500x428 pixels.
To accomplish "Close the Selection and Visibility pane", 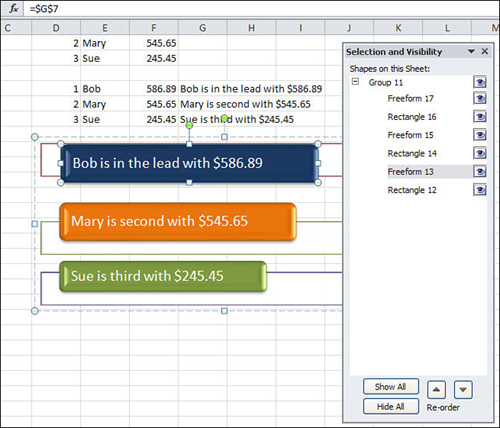I will (485, 51).
